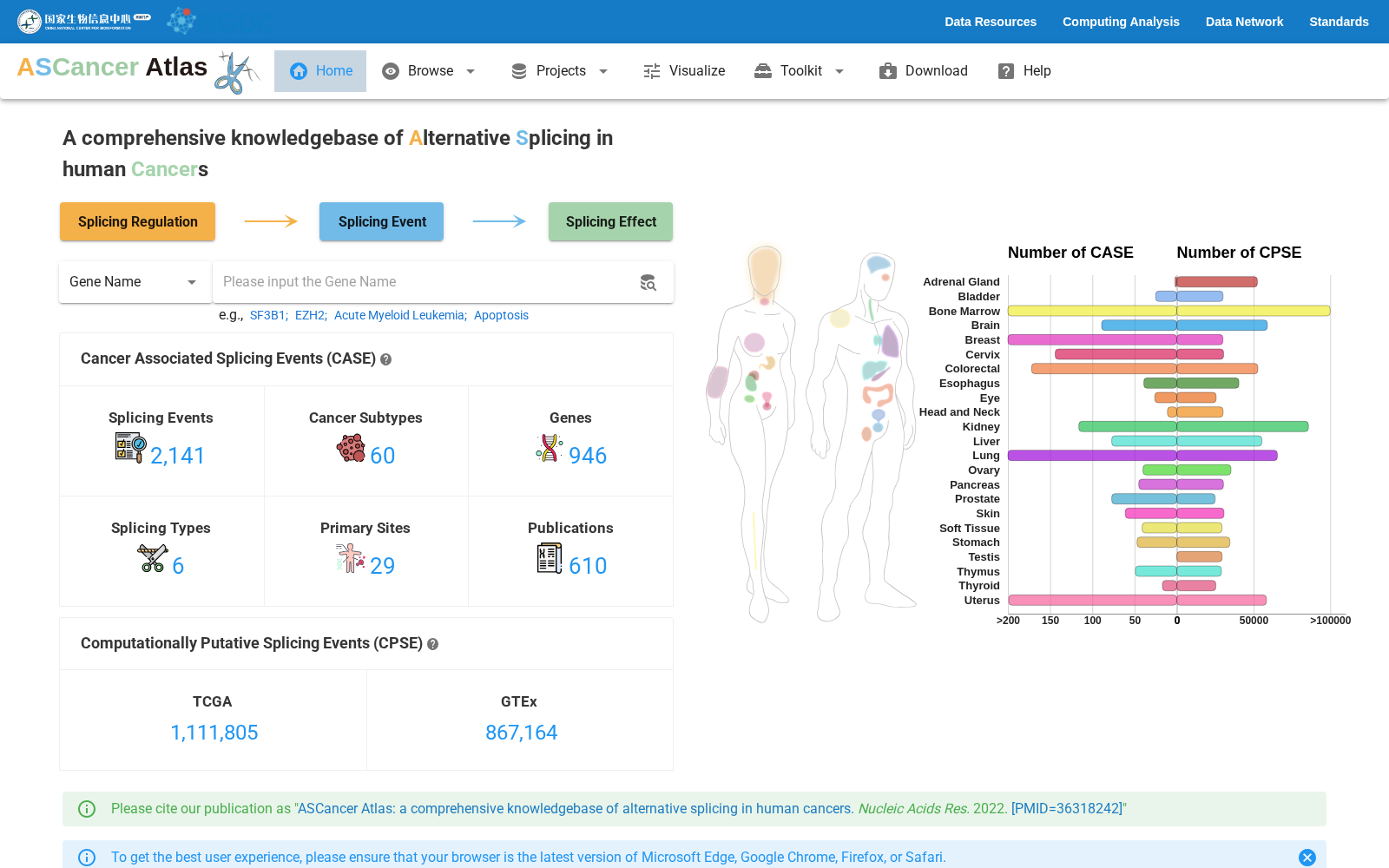Click the blue molecule network logo
Viewport: 1389px width, 868px height.
[x=181, y=21]
